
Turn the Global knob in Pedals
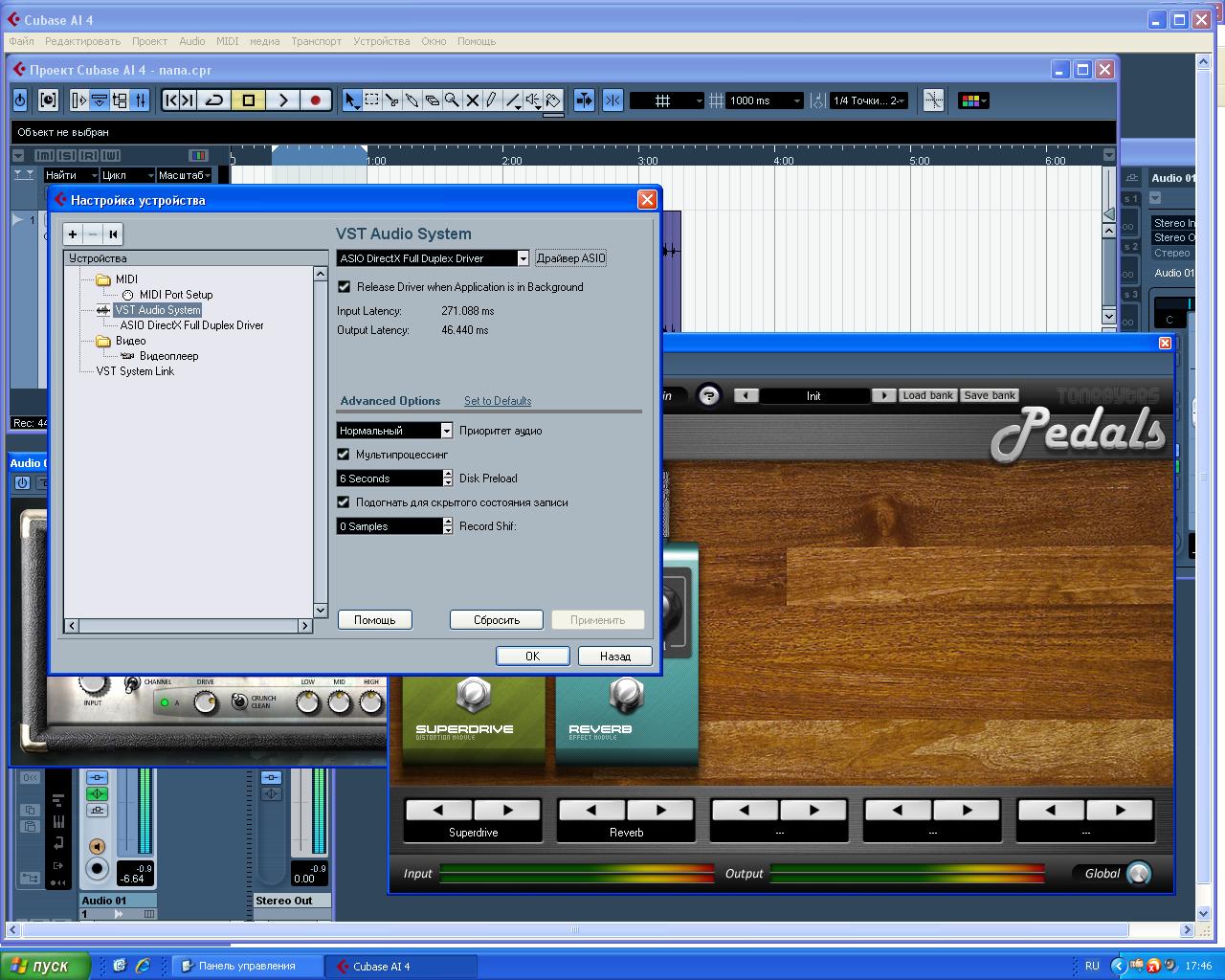pos(1139,874)
